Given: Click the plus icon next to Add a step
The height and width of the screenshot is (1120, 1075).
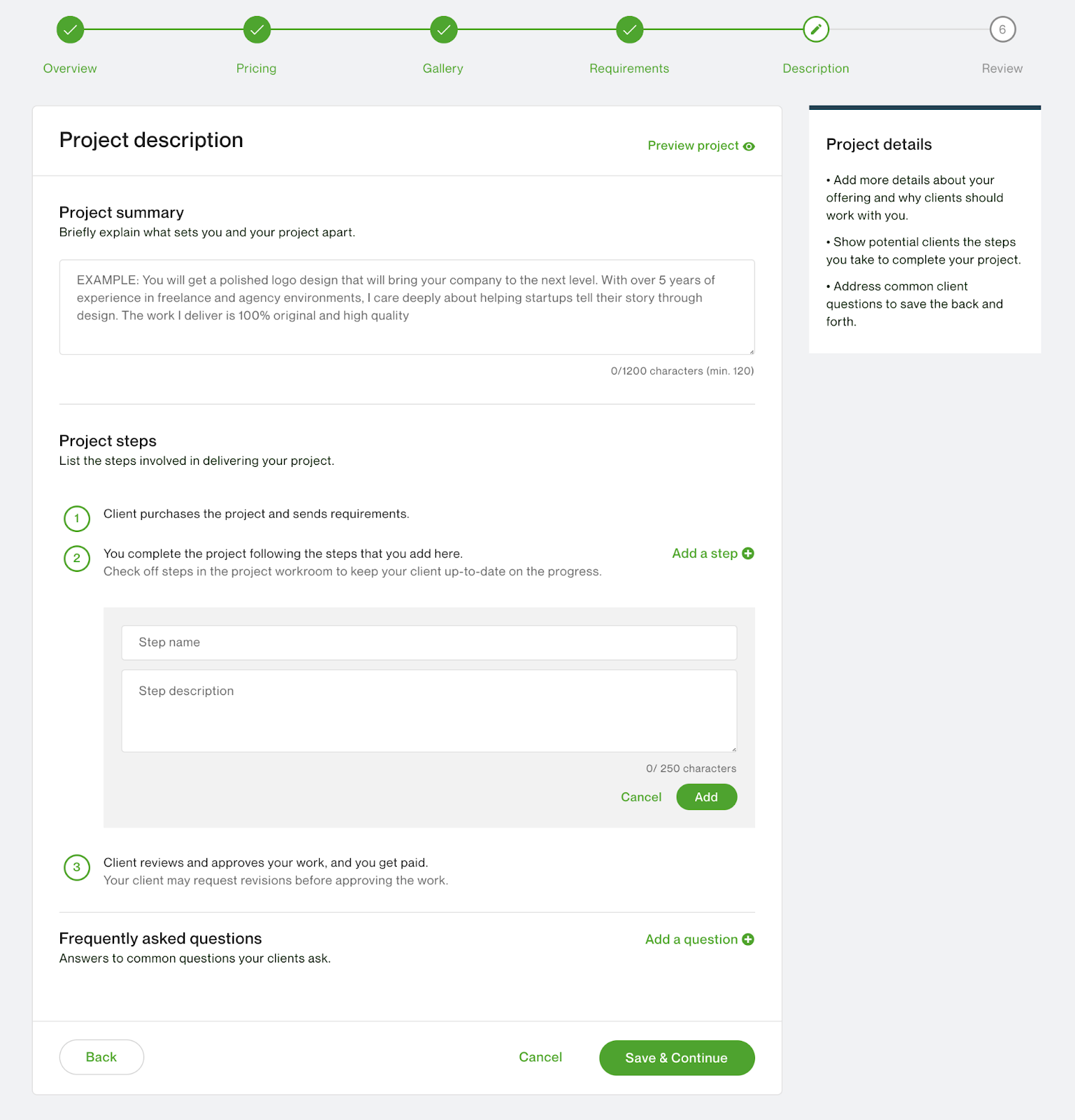Looking at the screenshot, I should pyautogui.click(x=748, y=554).
